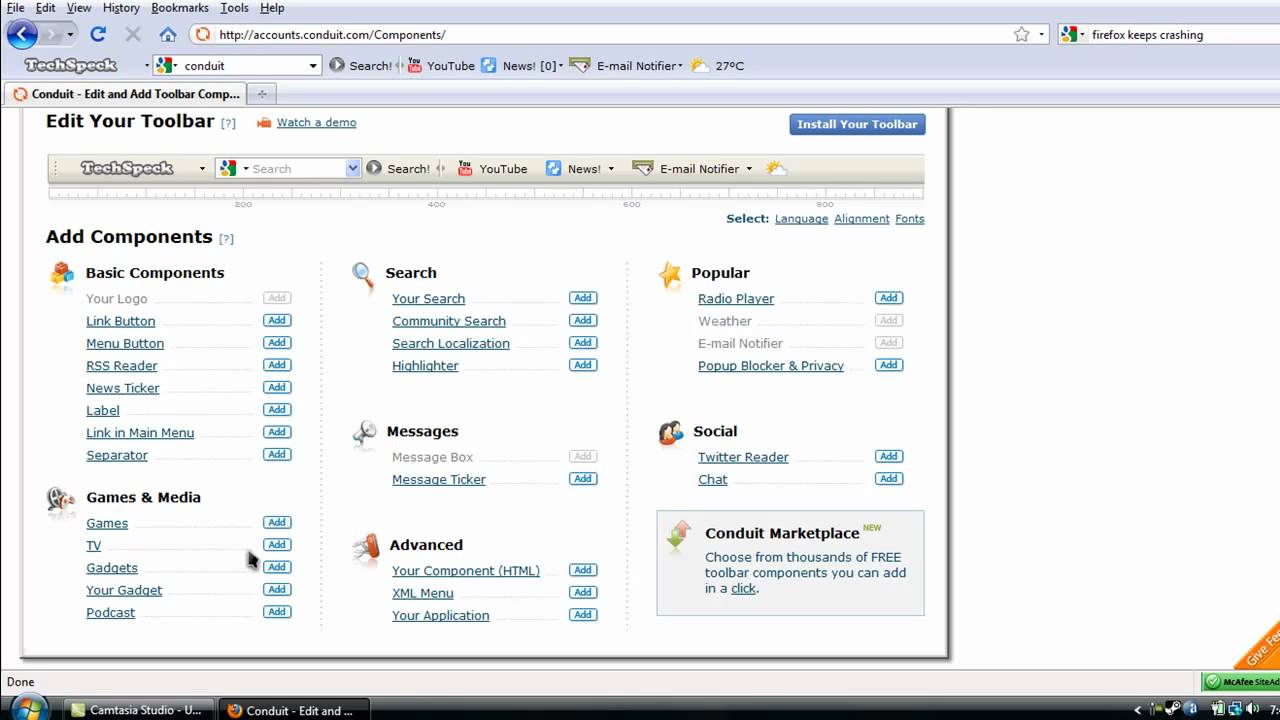Click the Popular star section icon
Viewport: 1280px width, 720px height.
click(670, 274)
